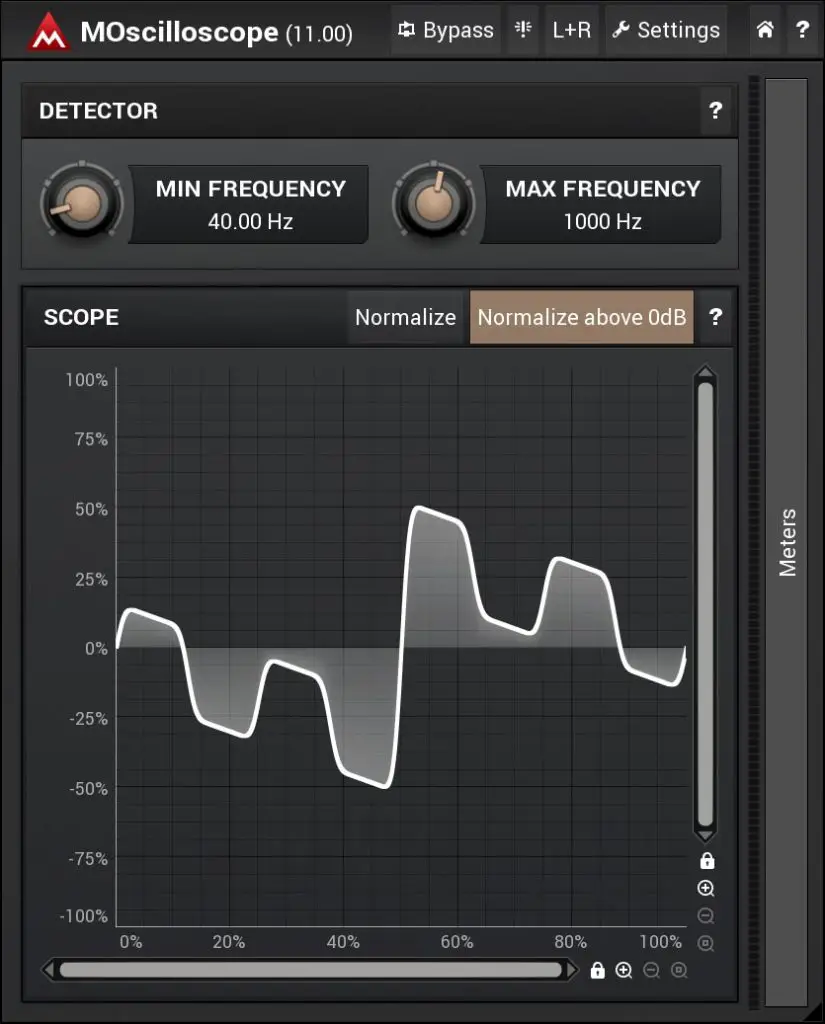Click the vertical zoom-in magnifier icon
This screenshot has height=1024, width=825.
[x=706, y=888]
